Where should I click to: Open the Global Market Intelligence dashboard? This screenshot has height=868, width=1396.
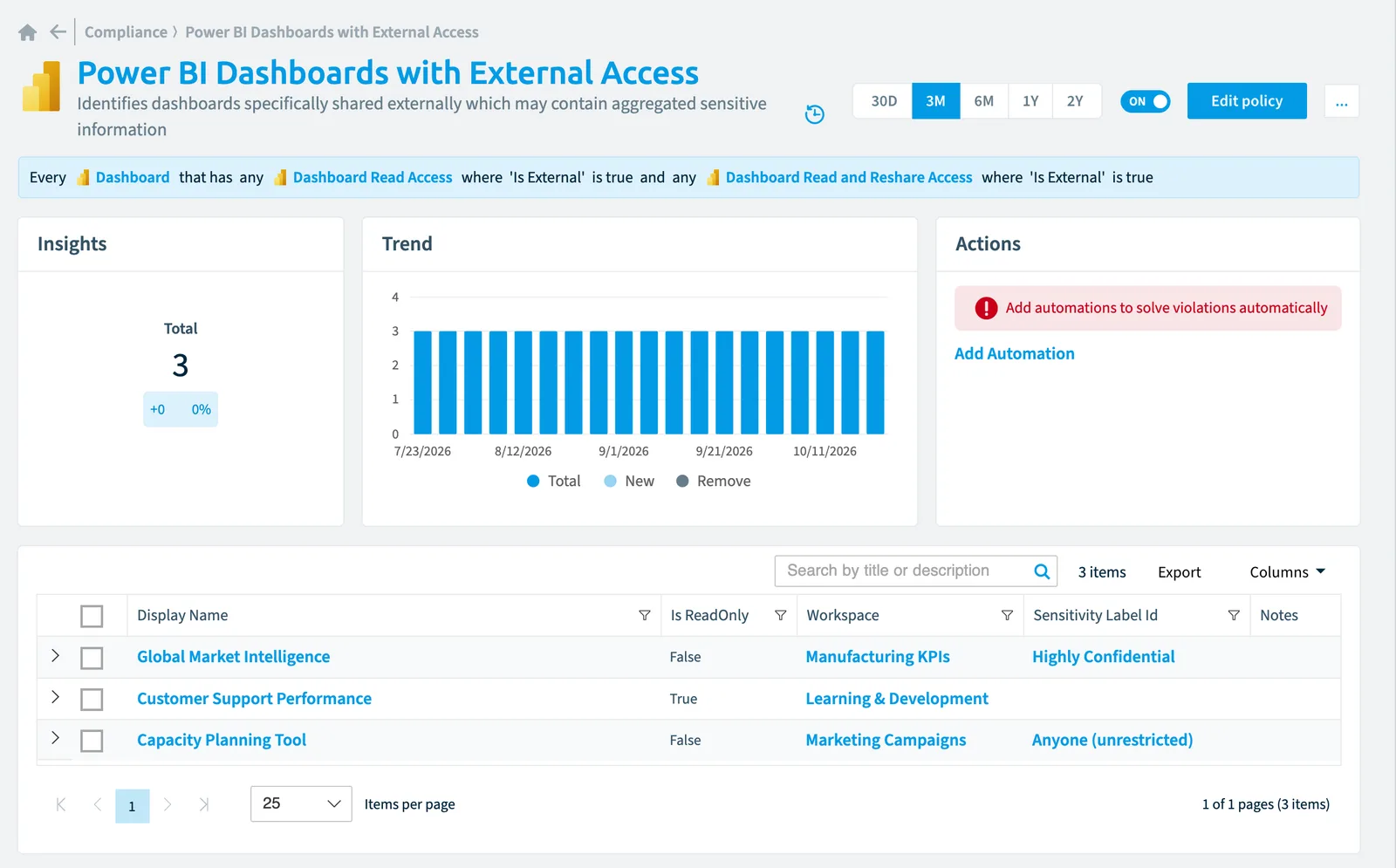pyautogui.click(x=233, y=657)
